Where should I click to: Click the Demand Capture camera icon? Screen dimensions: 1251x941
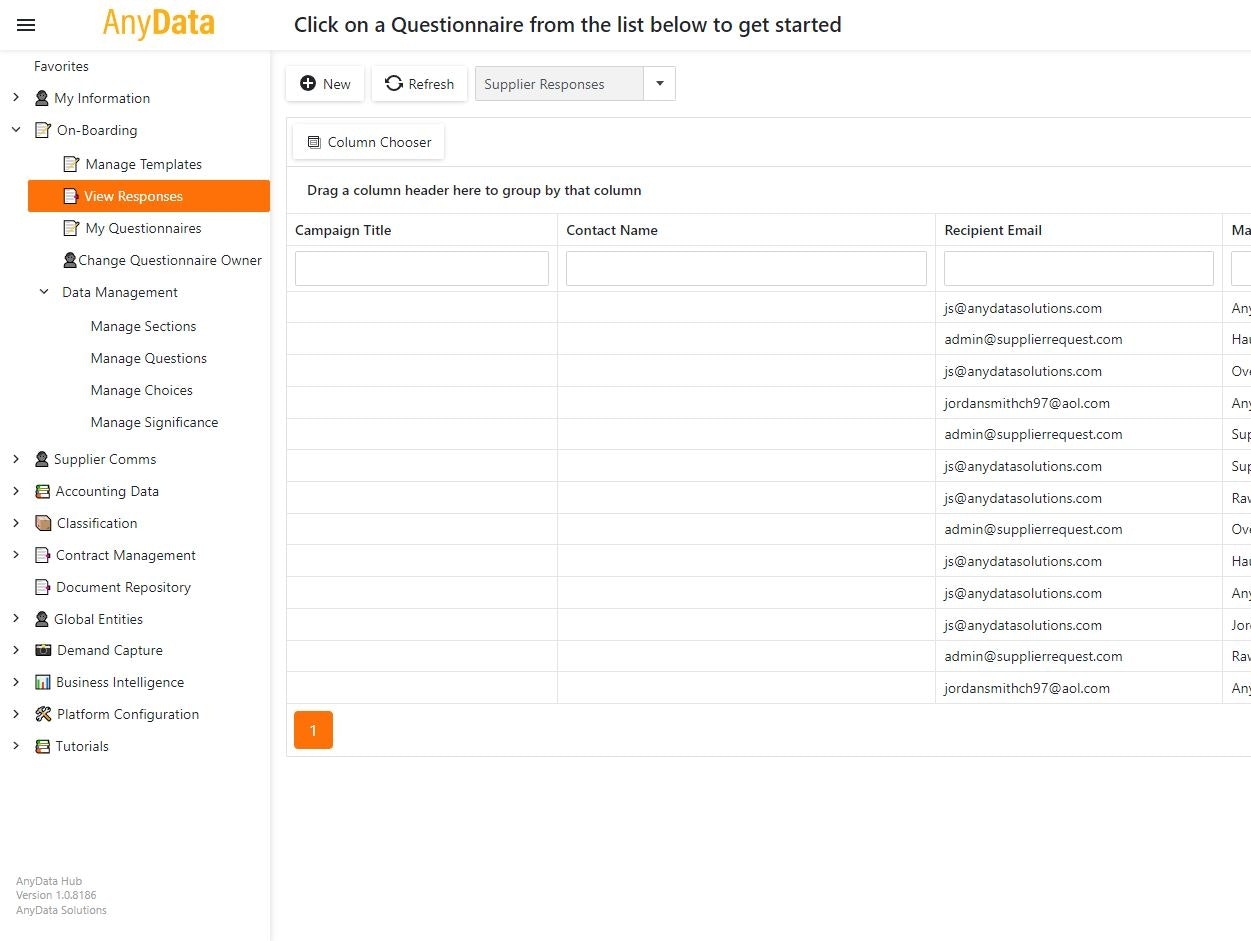click(42, 650)
